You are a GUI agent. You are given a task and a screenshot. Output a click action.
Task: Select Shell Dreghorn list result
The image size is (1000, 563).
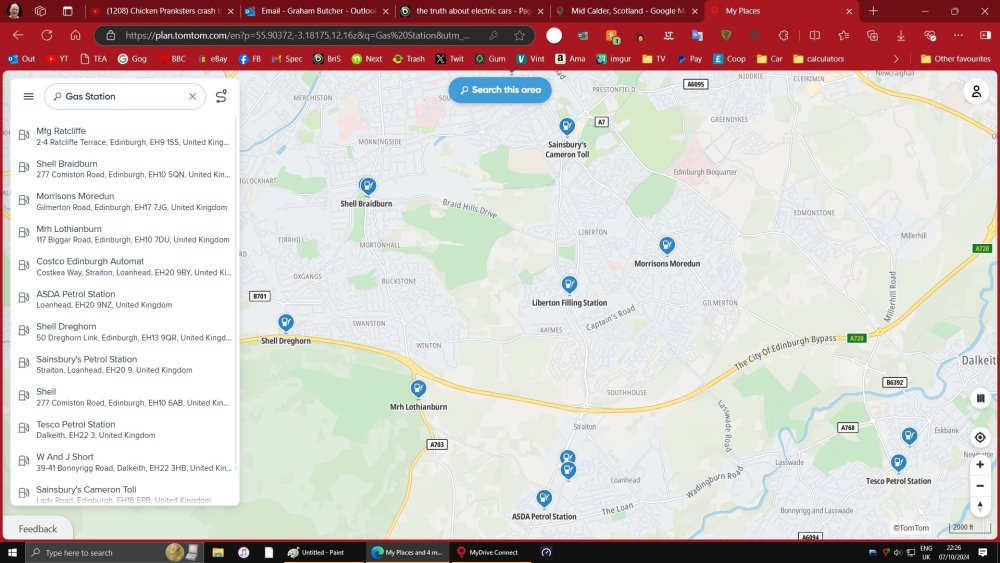[124, 332]
